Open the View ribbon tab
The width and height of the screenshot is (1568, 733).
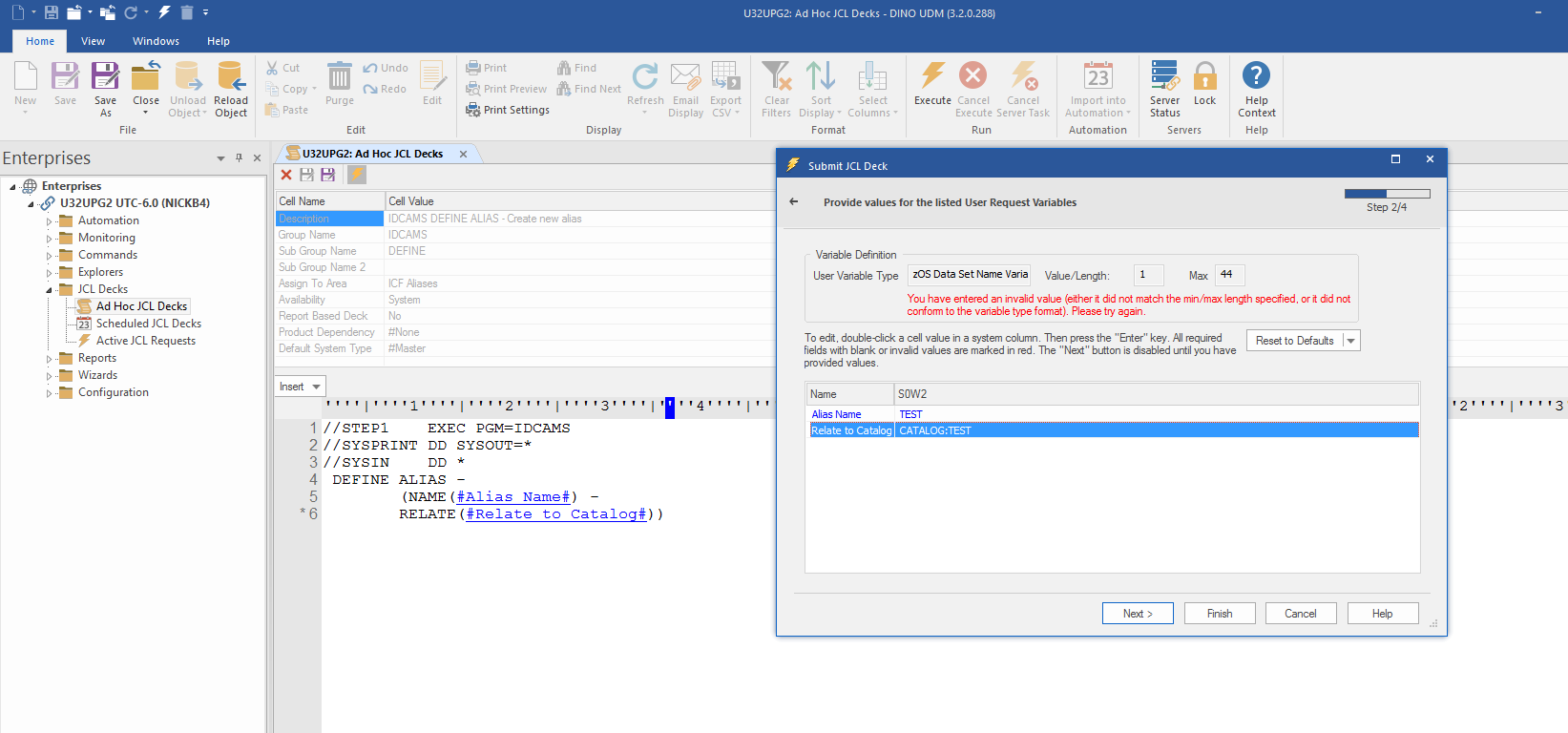coord(93,41)
